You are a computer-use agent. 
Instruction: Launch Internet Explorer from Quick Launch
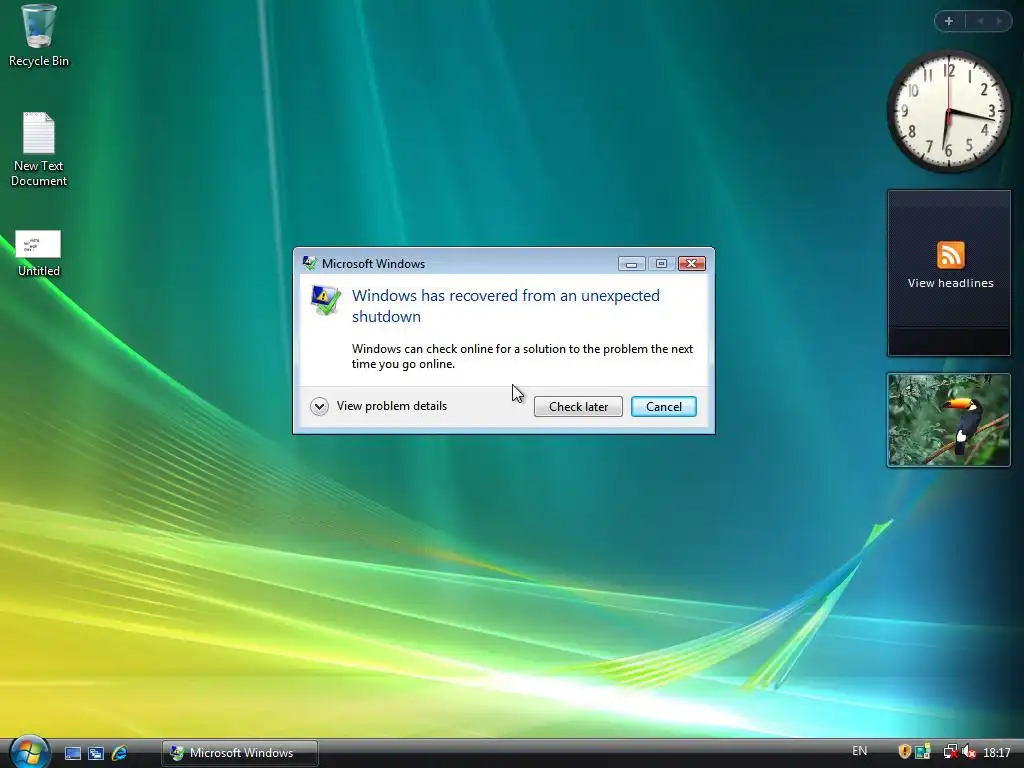(x=120, y=753)
